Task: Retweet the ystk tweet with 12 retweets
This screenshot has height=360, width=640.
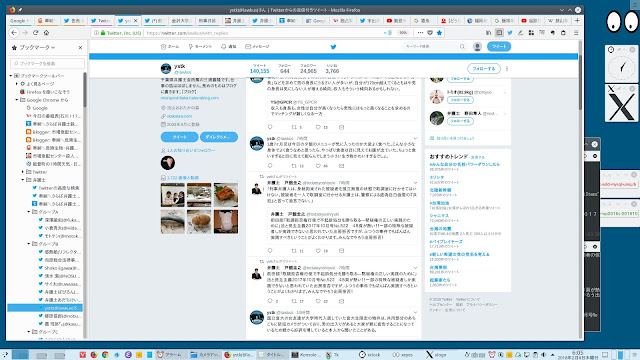Action: pyautogui.click(x=294, y=166)
